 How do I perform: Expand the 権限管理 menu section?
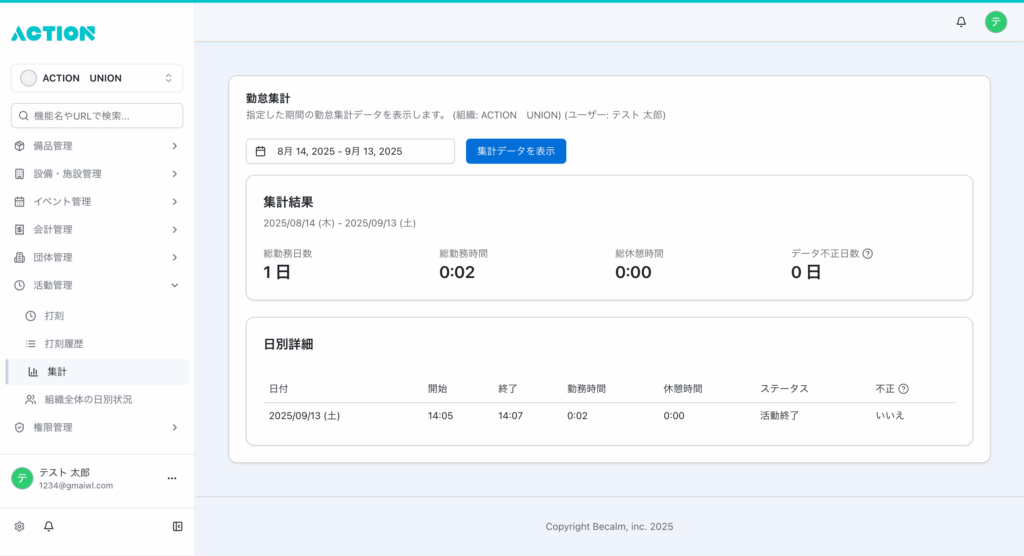(x=97, y=428)
